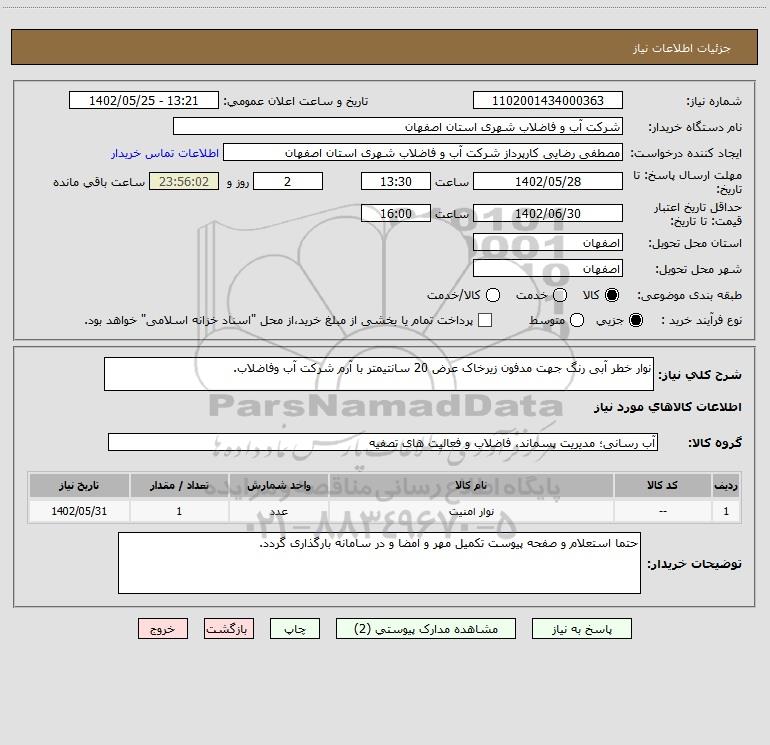The image size is (770, 745).
Task: Select the جزیی purchase type radio
Action: pyautogui.click(x=635, y=320)
